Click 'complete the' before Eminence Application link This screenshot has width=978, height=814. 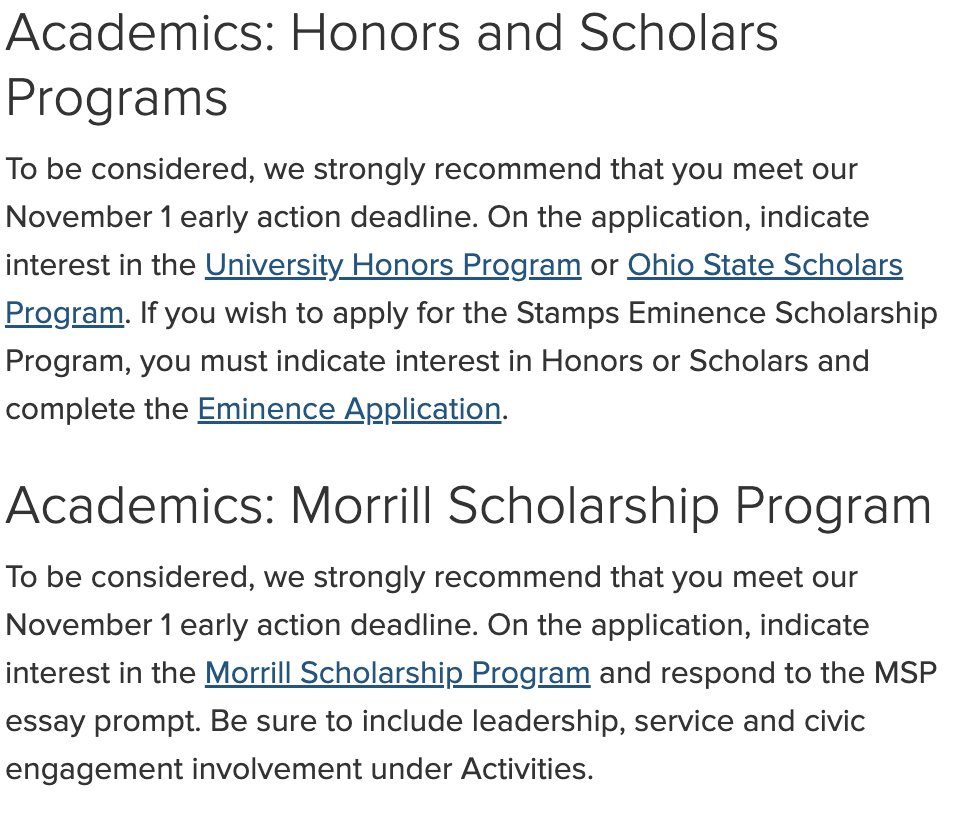(97, 409)
